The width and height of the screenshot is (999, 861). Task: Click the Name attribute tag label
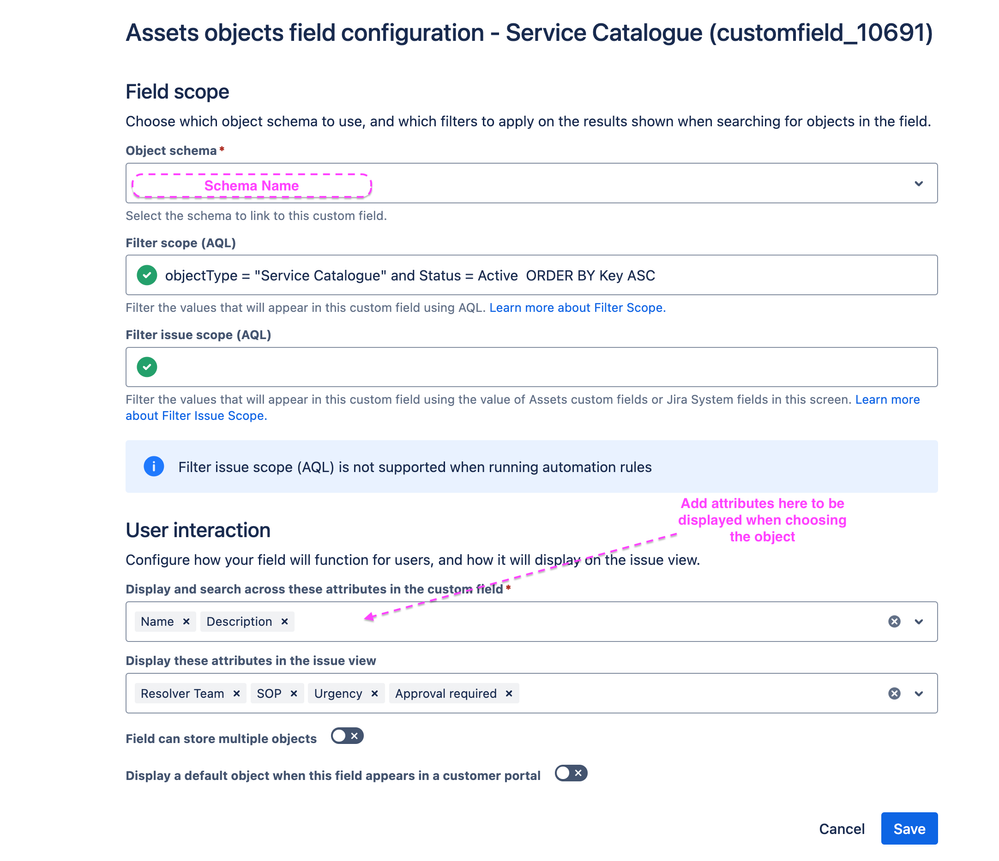click(x=157, y=621)
